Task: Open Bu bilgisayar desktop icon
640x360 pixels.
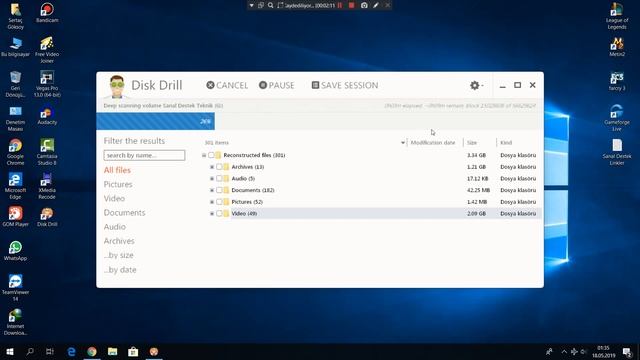Action: pyautogui.click(x=16, y=47)
